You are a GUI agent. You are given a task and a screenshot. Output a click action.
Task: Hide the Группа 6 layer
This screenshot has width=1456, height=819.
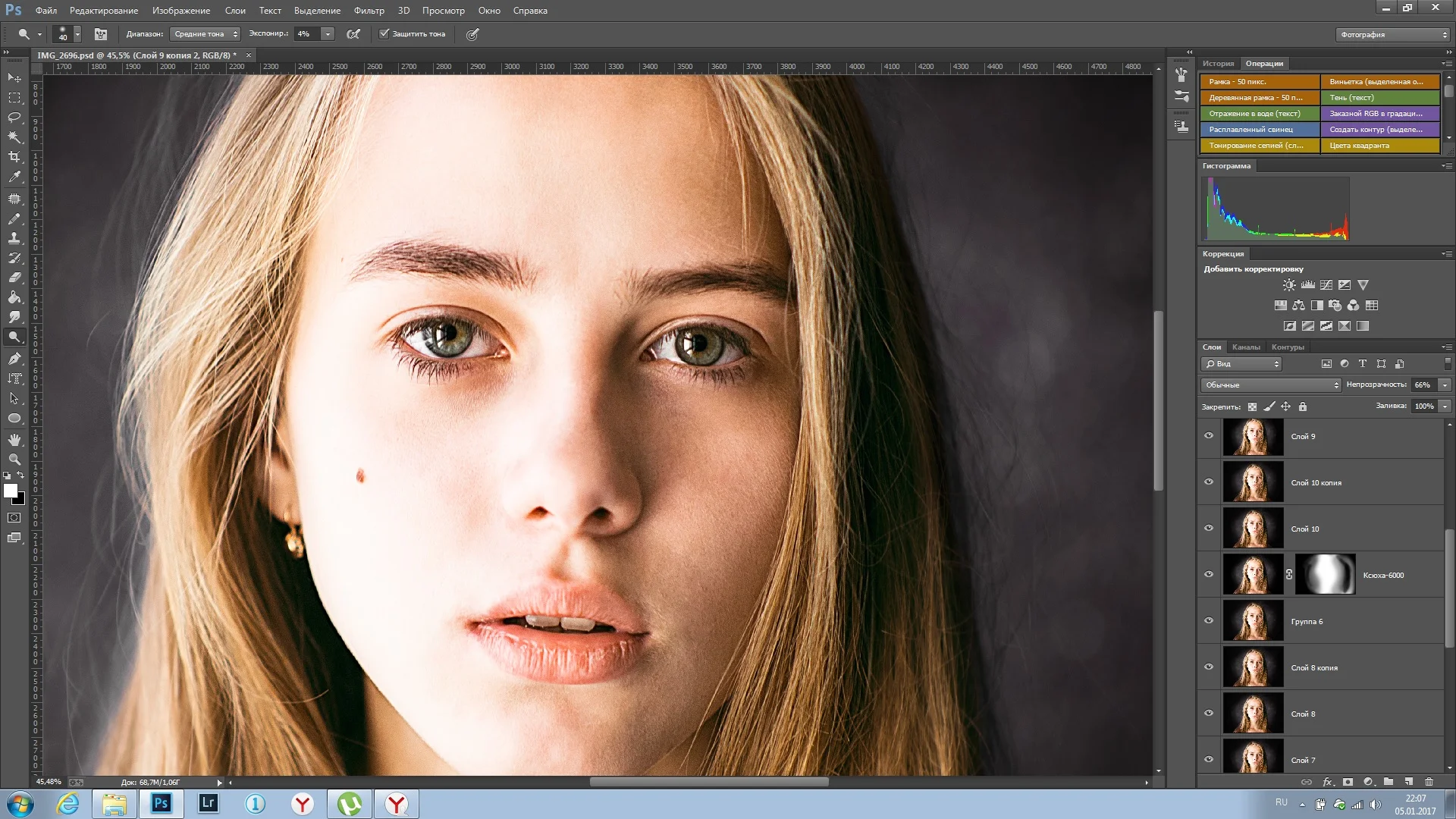point(1209,621)
